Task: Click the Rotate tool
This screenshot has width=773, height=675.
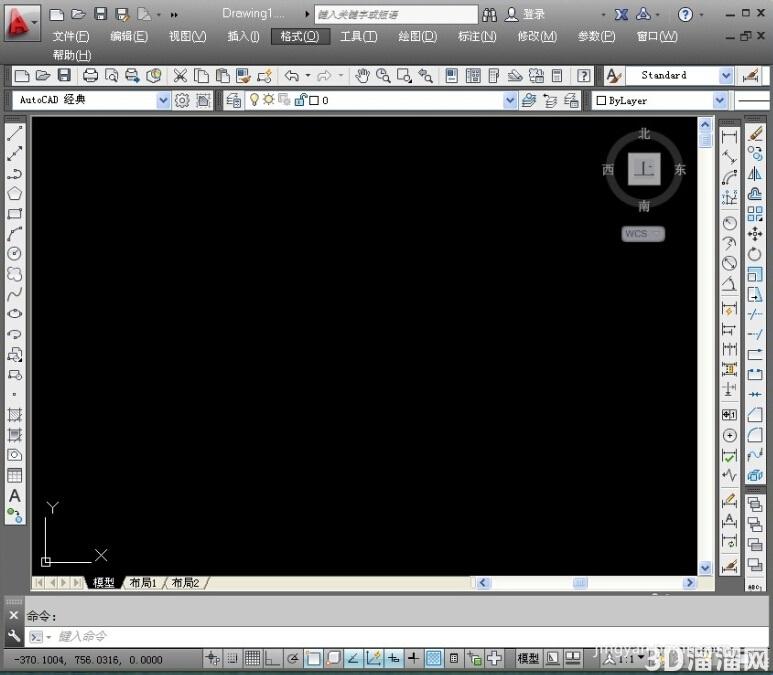Action: [x=755, y=254]
